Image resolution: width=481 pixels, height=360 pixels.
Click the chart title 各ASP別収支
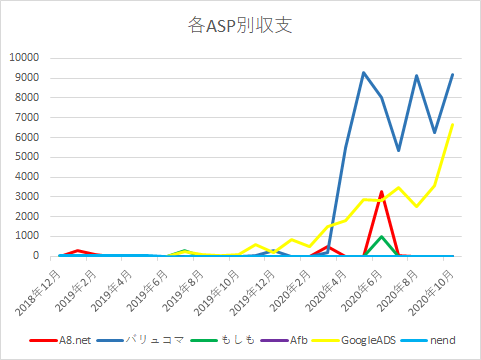[x=240, y=25]
